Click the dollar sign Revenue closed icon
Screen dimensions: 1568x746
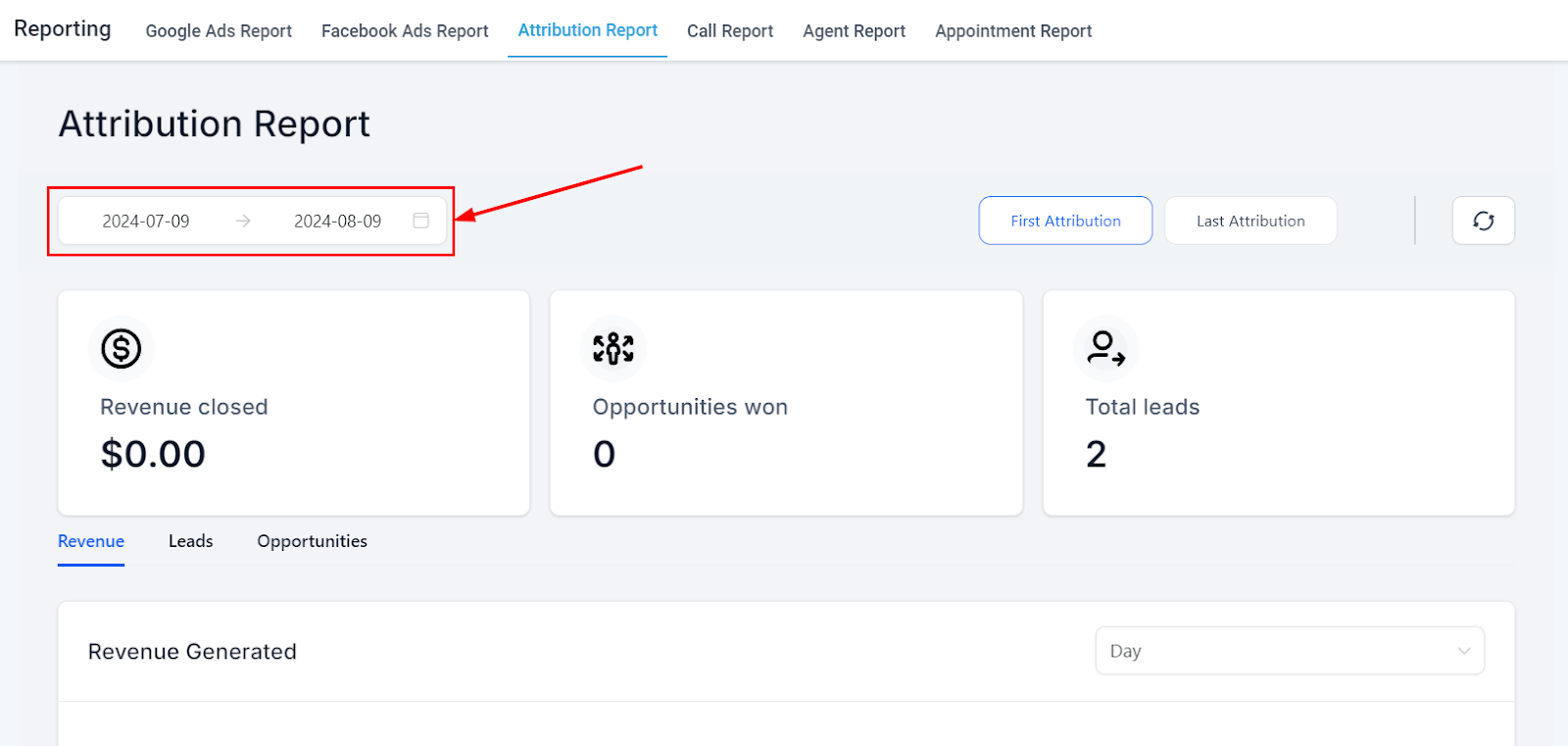(122, 348)
